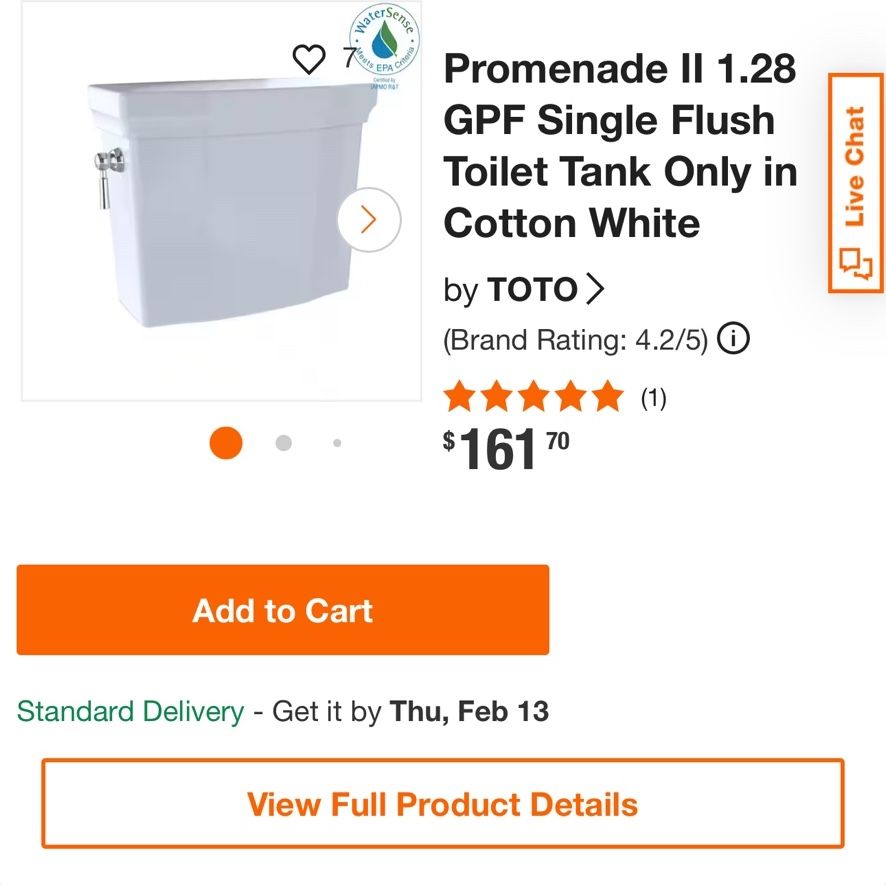The image size is (886, 886).
Task: Click the favorites count number 7
Action: (350, 57)
